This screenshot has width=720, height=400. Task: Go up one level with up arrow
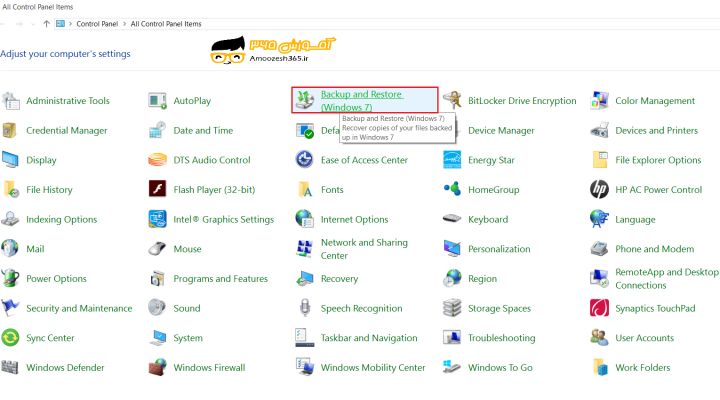click(x=46, y=24)
